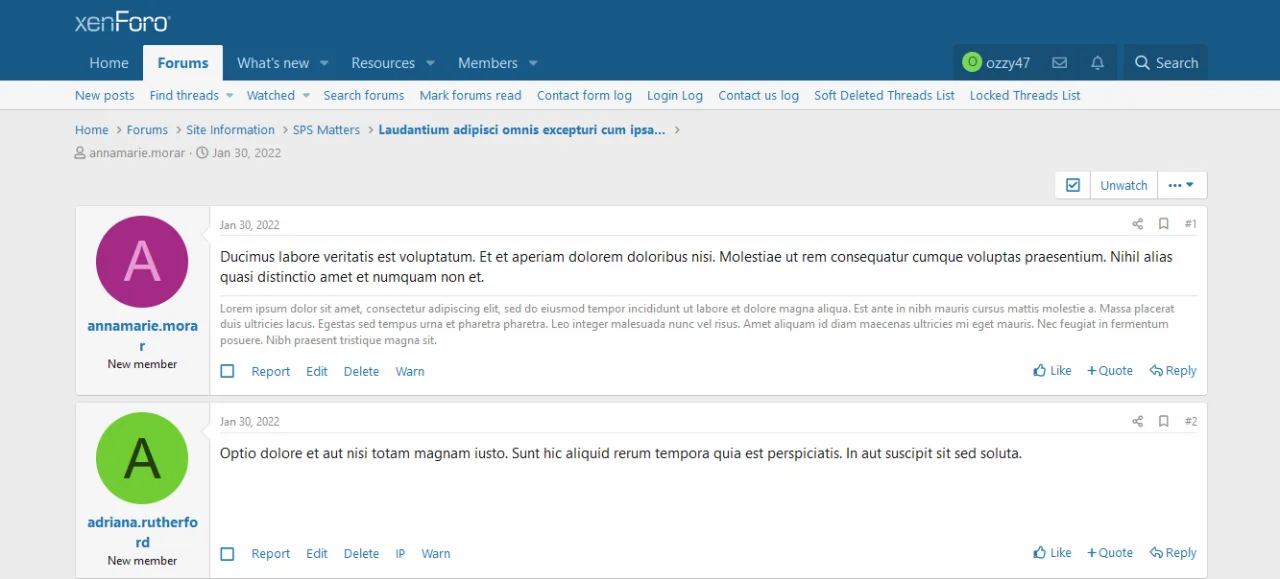Toggle the thread selection checkbox beside Unwatch
The image size is (1280, 579).
[x=1072, y=185]
